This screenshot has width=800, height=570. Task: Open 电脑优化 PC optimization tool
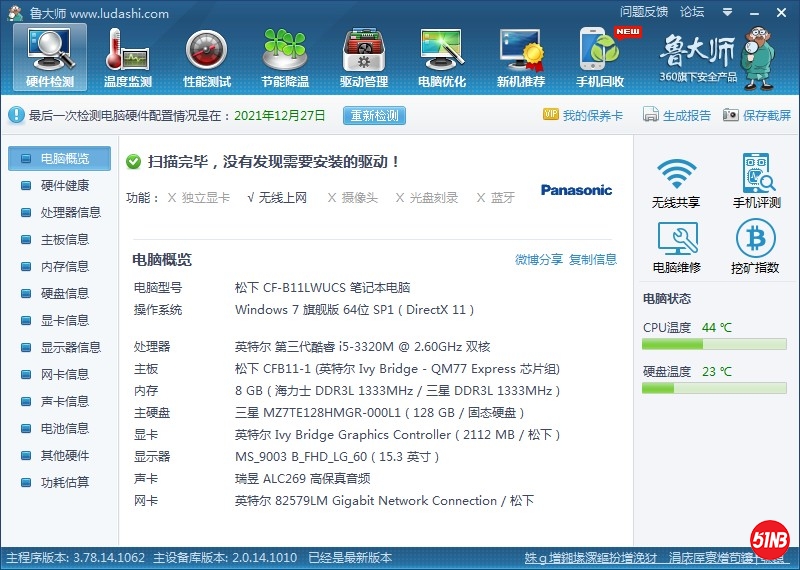(x=442, y=56)
